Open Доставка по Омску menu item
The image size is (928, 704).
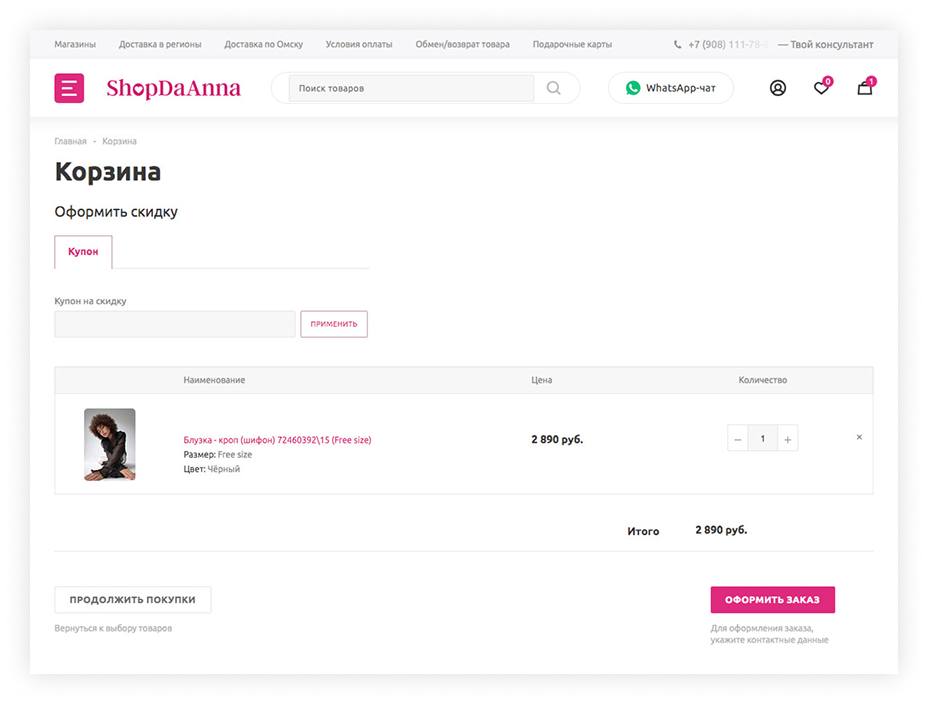click(x=263, y=44)
